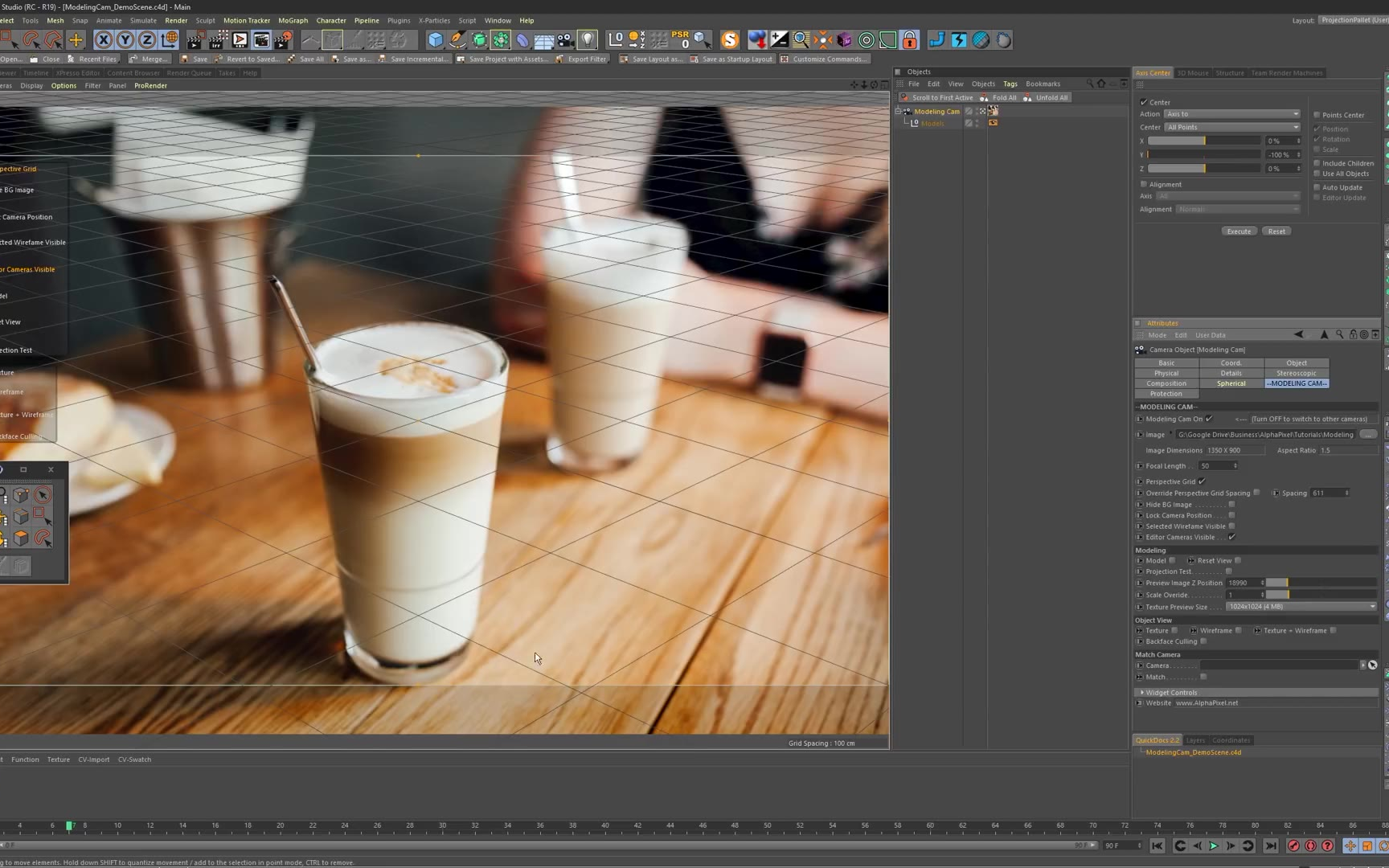The height and width of the screenshot is (868, 1389).
Task: Click the orange padlock icon in toolbar
Action: pos(909,39)
